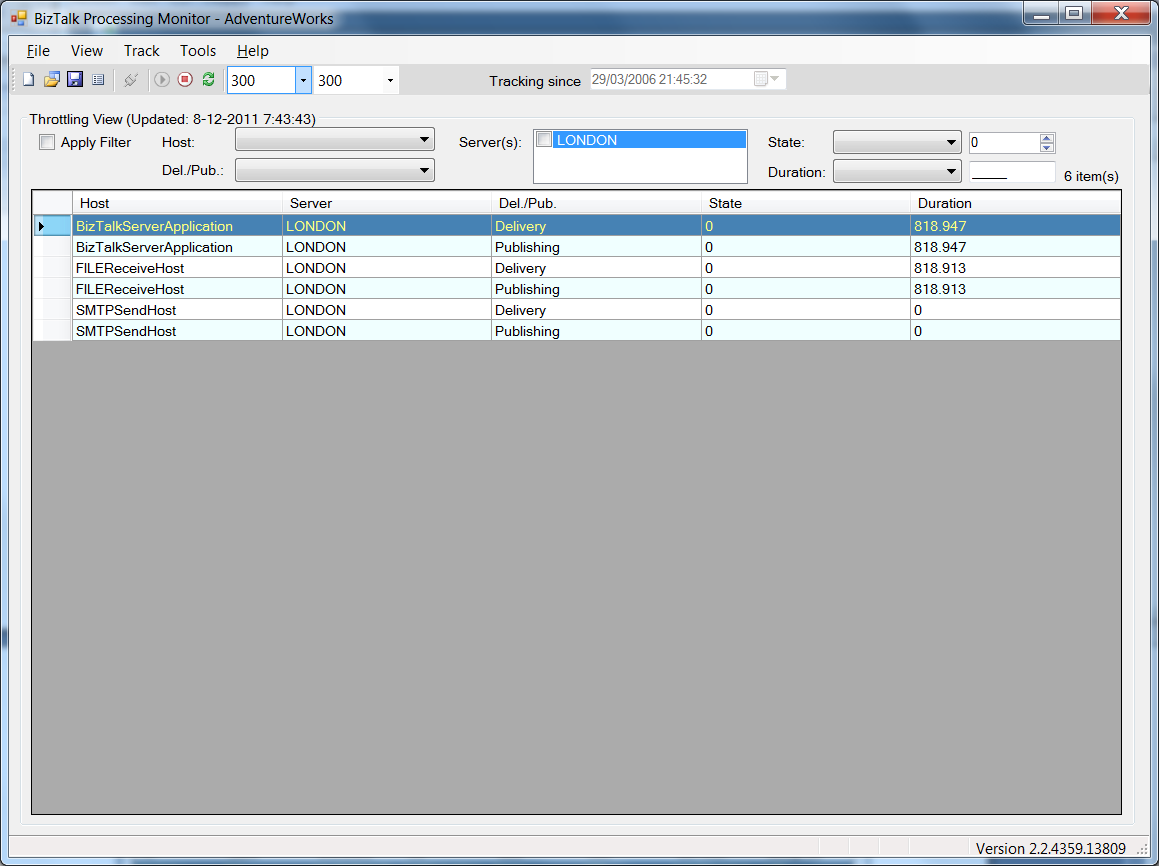
Task: Open the File menu
Action: click(38, 51)
